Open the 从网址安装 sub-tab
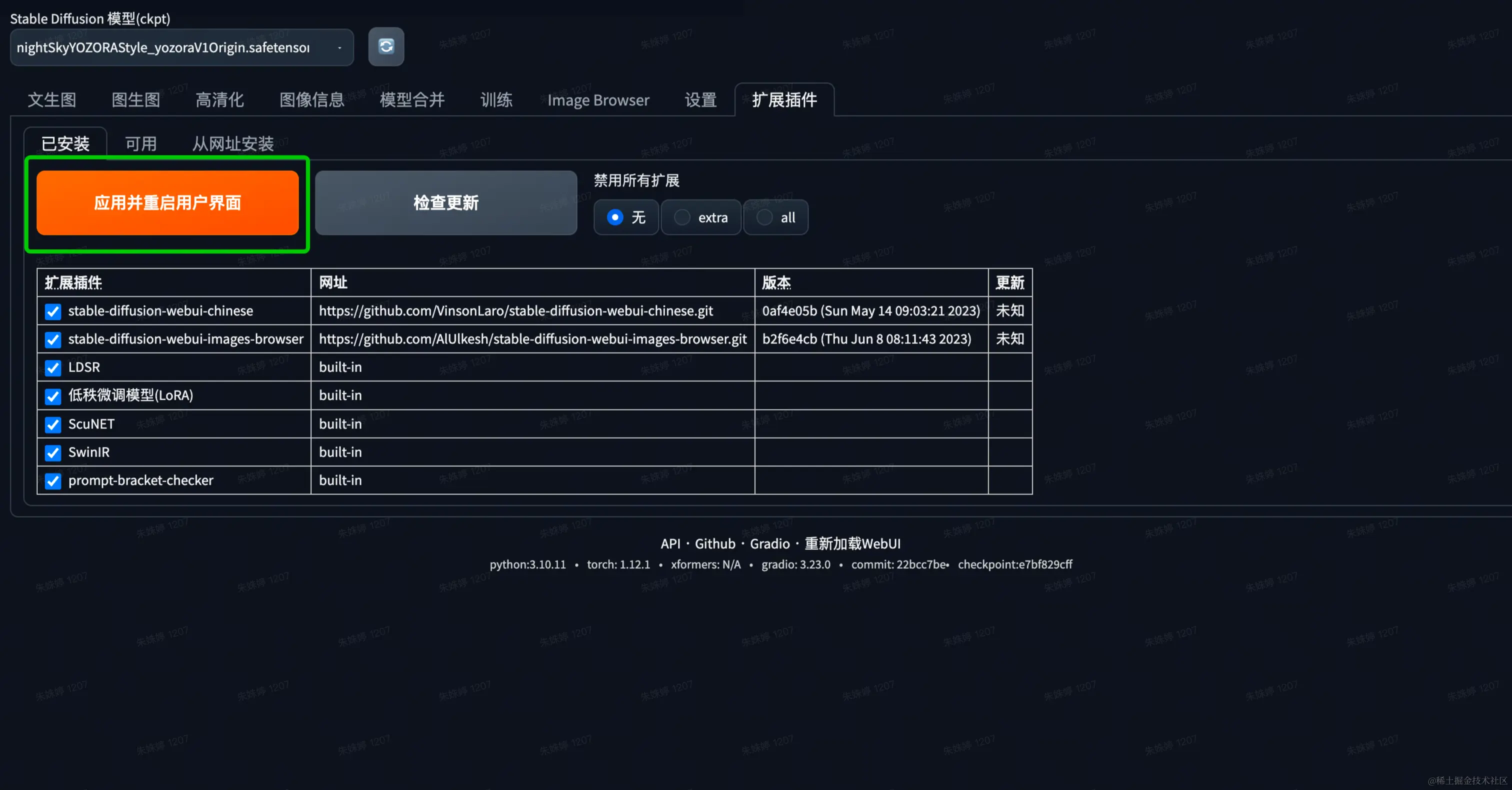 [233, 143]
